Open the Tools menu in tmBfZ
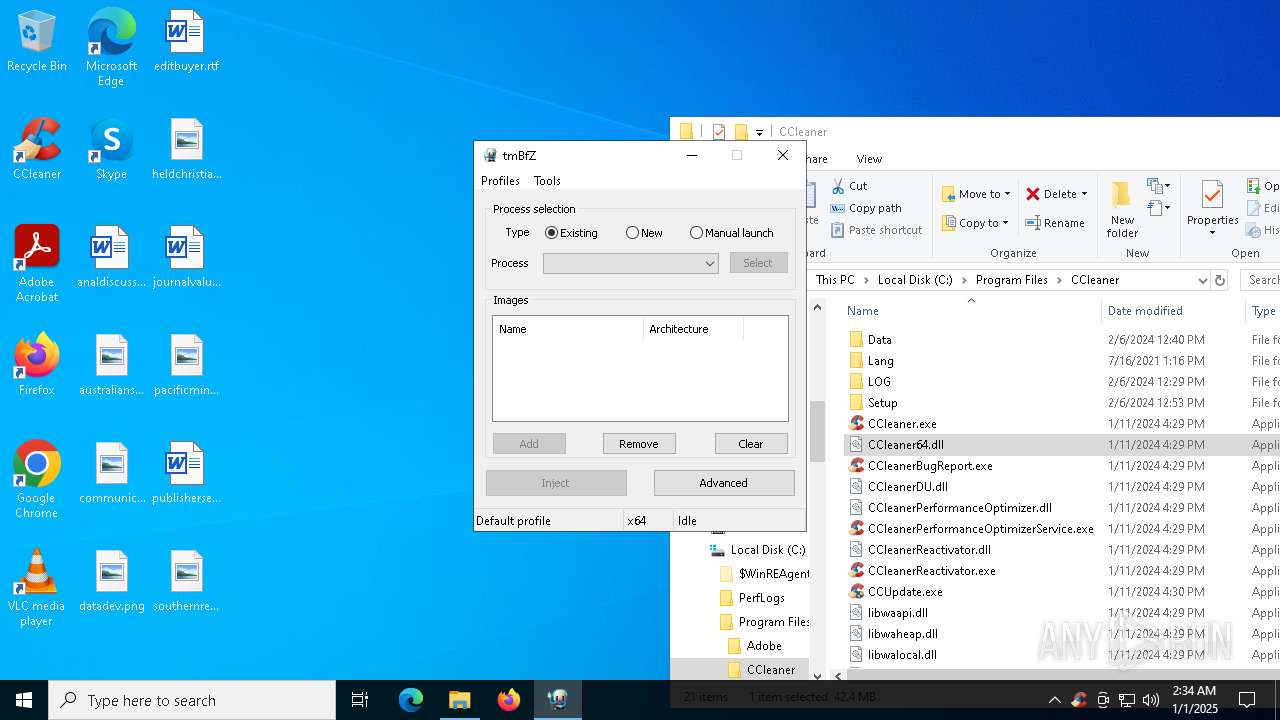 click(547, 181)
